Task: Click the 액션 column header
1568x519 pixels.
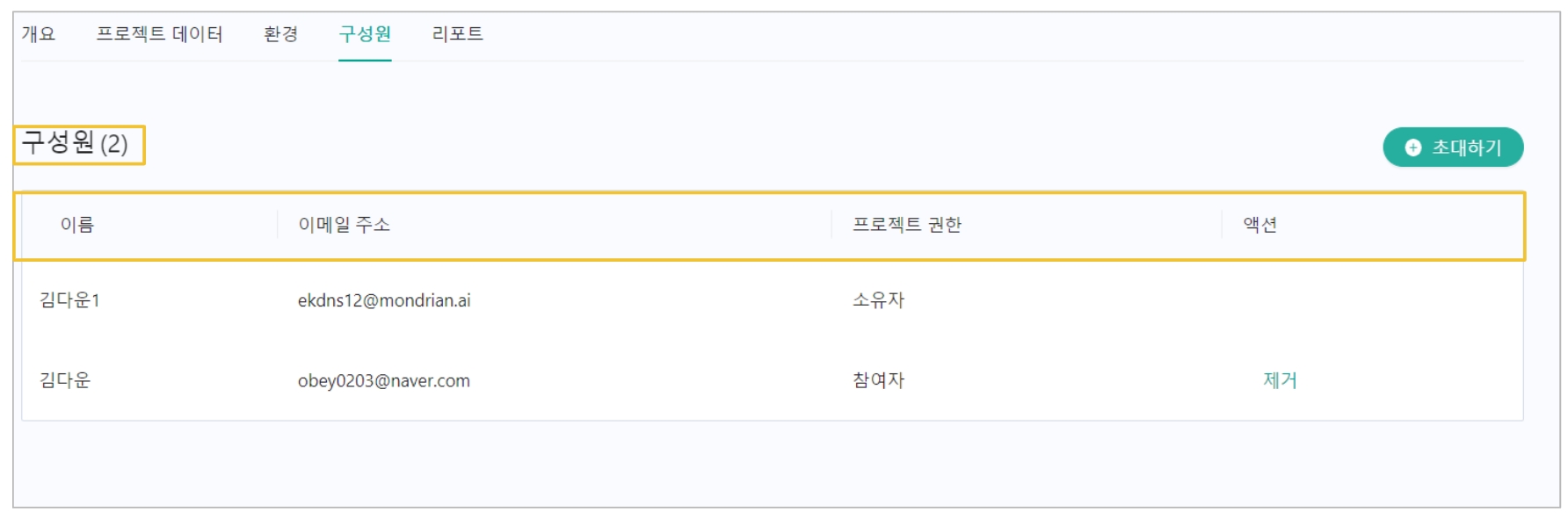Action: (1259, 225)
